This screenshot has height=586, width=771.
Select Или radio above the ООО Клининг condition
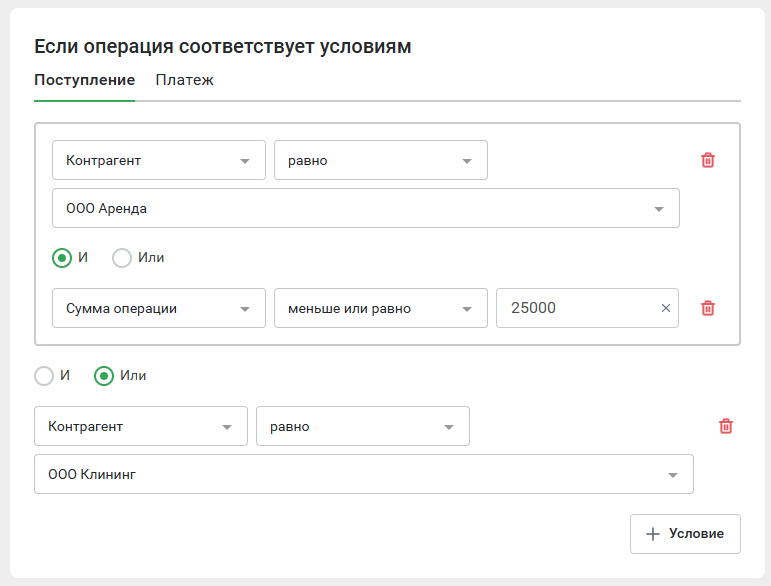104,376
